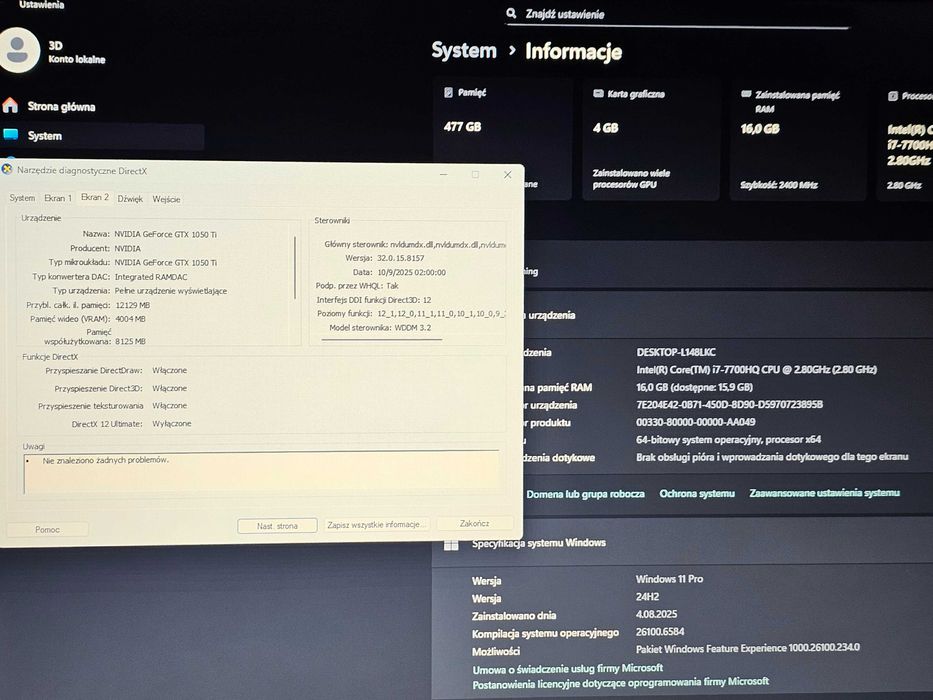Expand Specyfikacja systemu Windows section
933x700 pixels.
tap(682, 543)
